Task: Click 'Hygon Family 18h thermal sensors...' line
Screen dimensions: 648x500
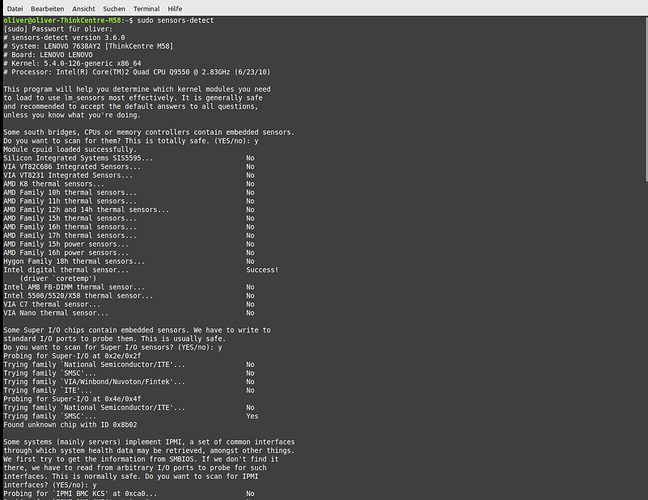Action: tap(74, 262)
